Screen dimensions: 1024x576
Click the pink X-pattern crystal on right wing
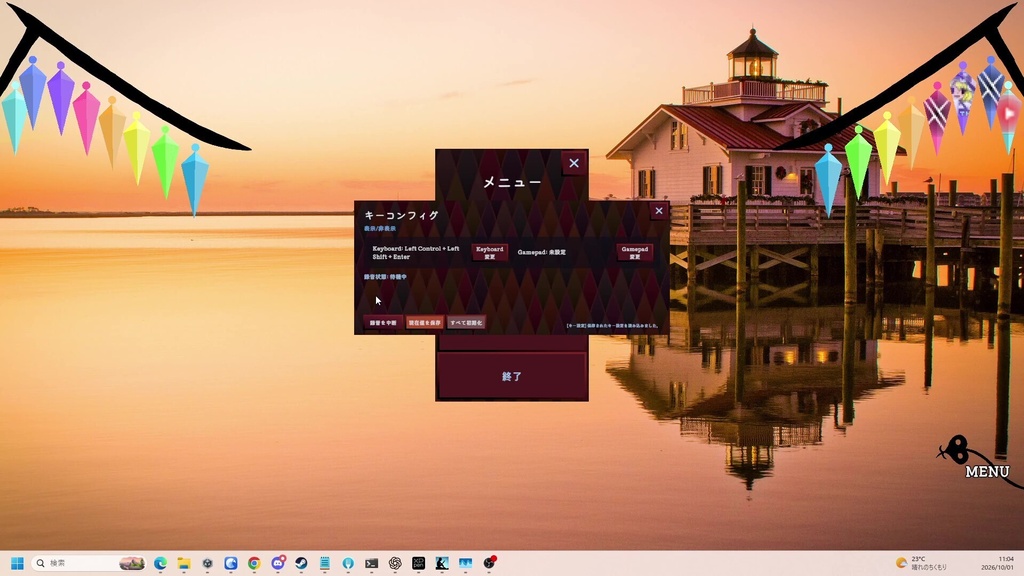[937, 118]
